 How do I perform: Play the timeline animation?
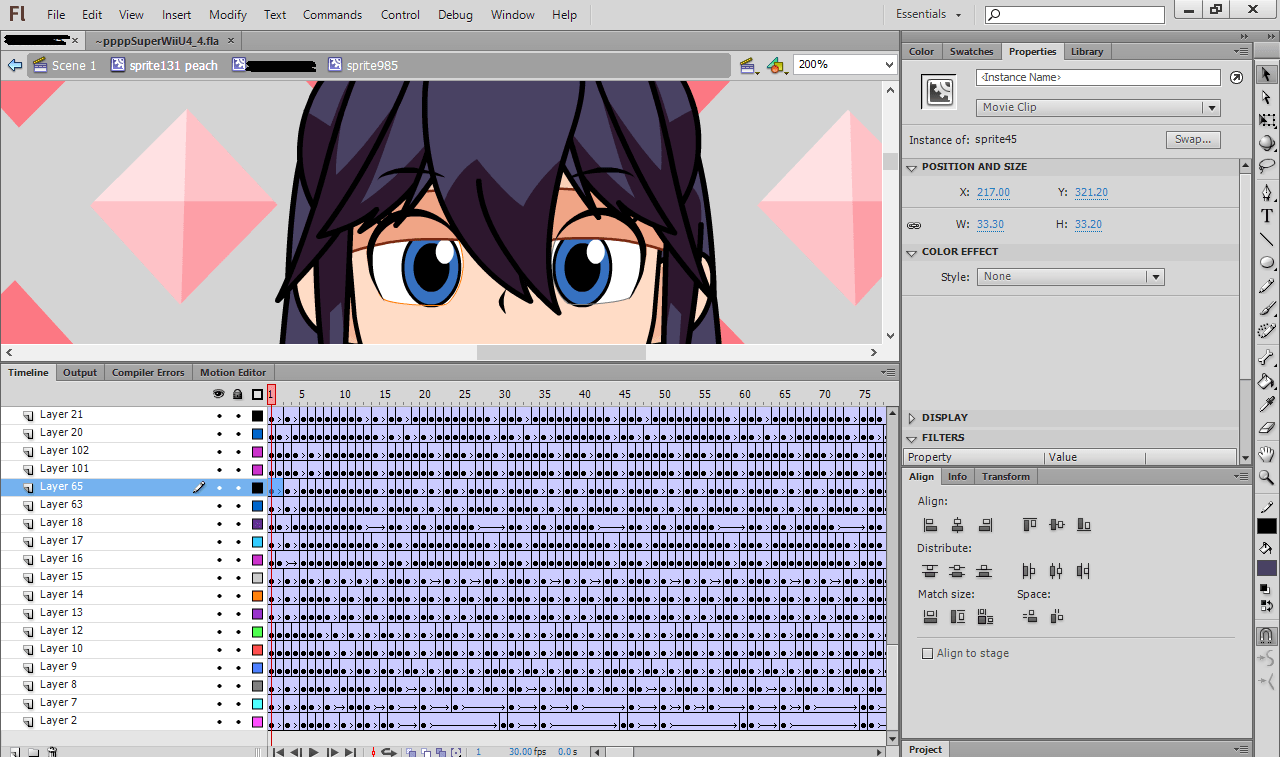(x=314, y=752)
